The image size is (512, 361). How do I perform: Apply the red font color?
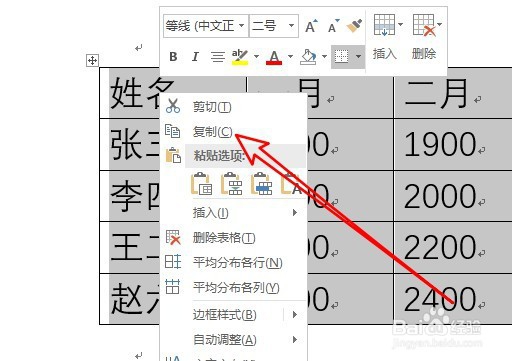click(274, 57)
